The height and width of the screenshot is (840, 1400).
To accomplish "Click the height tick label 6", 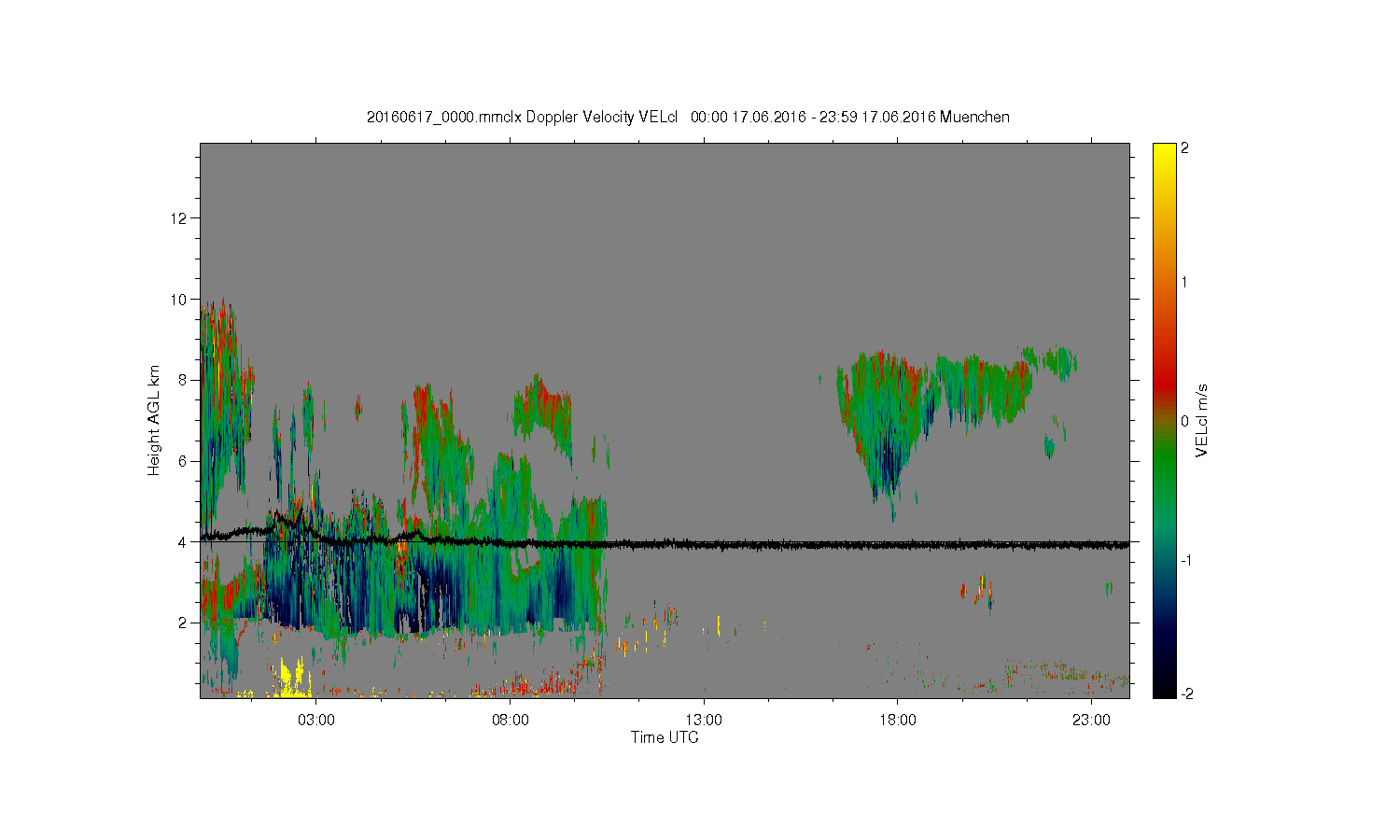I will coord(184,461).
